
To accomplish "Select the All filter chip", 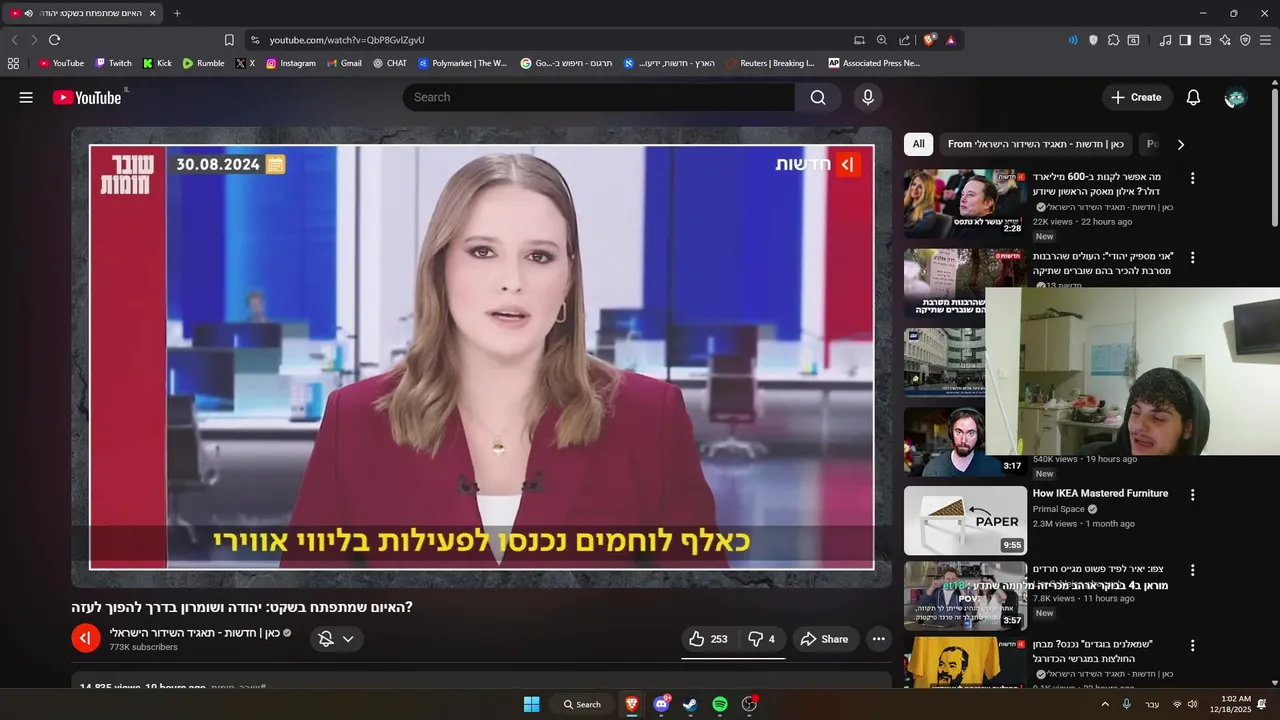I will click(x=918, y=144).
